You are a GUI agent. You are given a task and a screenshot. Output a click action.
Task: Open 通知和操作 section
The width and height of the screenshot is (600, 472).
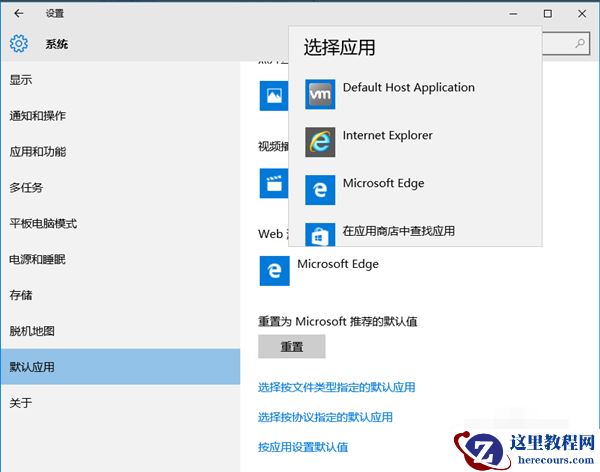pyautogui.click(x=120, y=116)
